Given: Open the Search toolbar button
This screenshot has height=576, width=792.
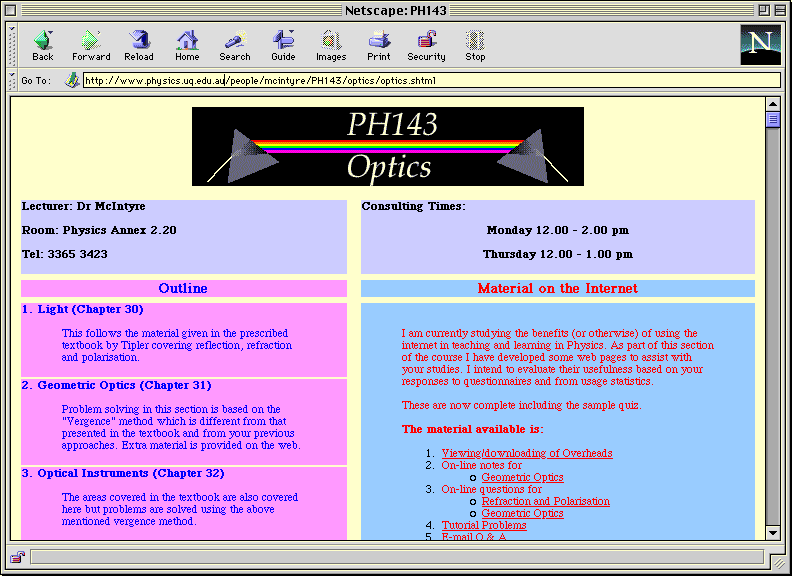Looking at the screenshot, I should click(x=235, y=44).
